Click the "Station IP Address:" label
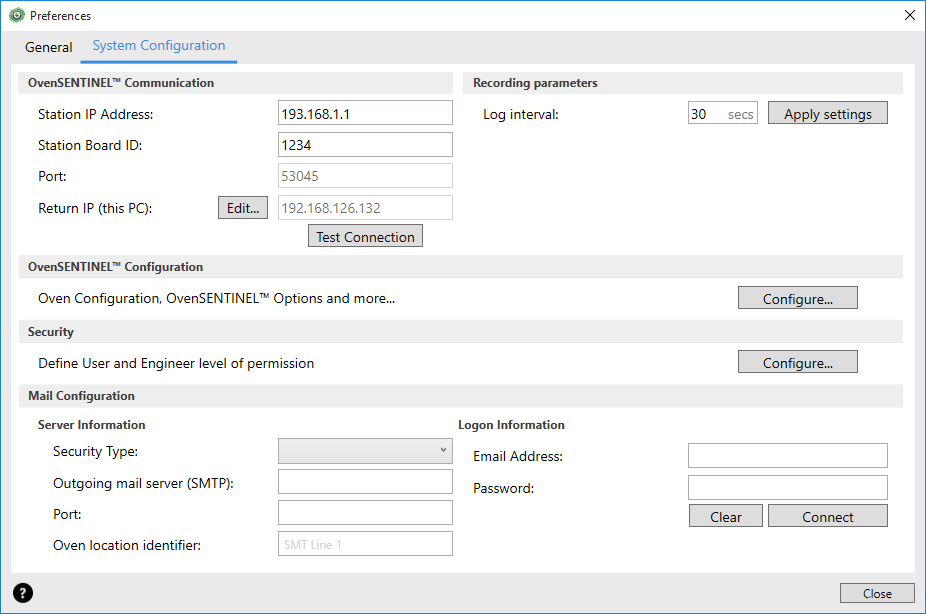The image size is (926, 614). tap(96, 114)
